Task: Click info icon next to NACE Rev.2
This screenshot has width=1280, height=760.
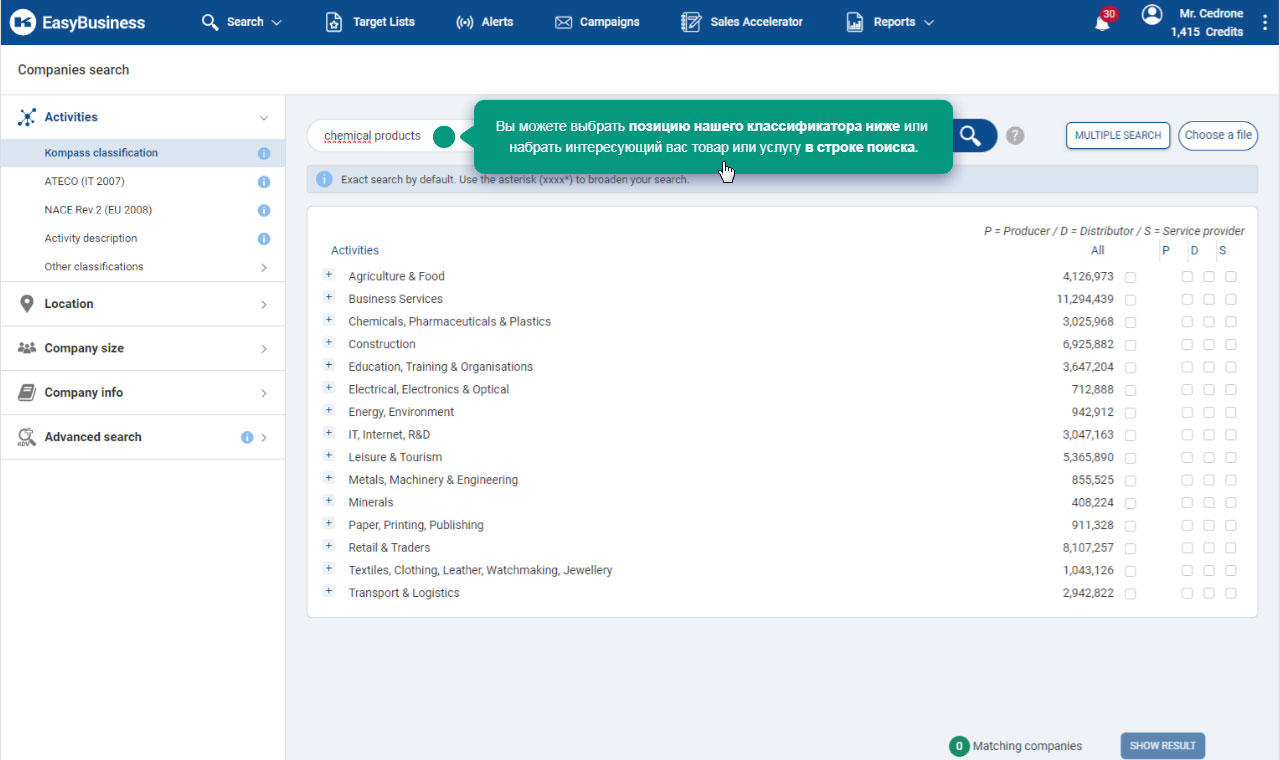Action: [264, 210]
